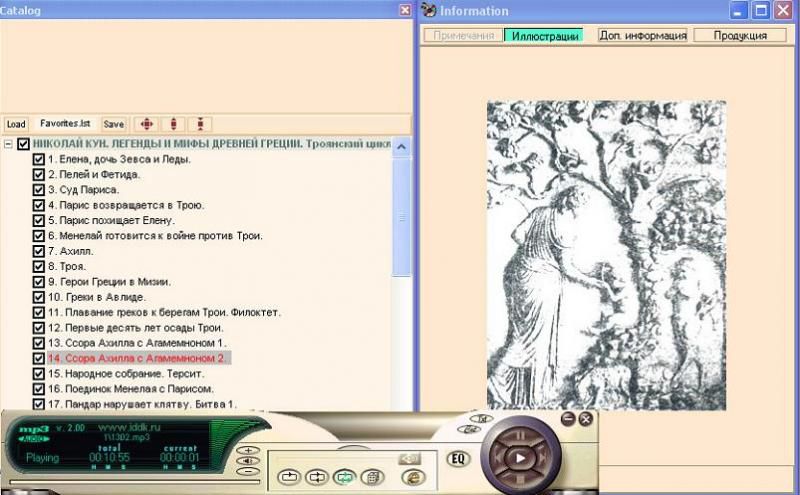Toggle checkbox for '10. Греки в Авлиде'
Screen dimensions: 800x495
[x=39, y=297]
